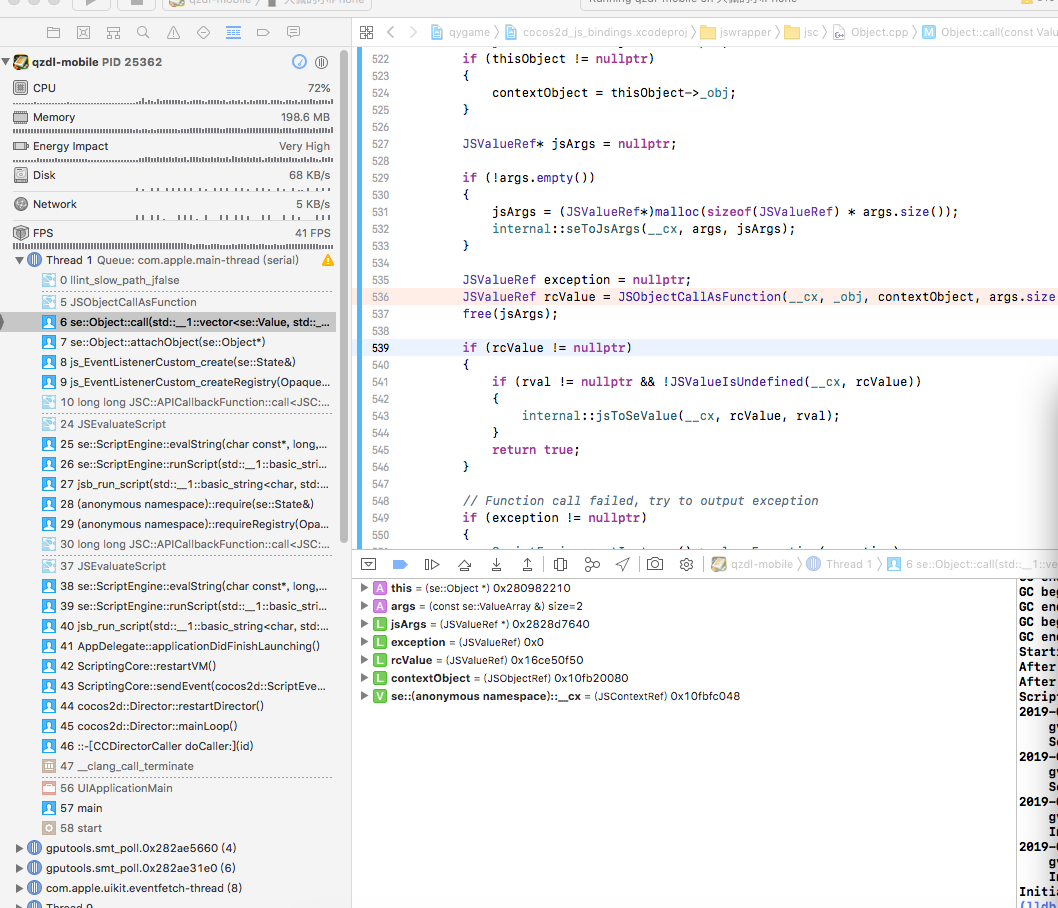Viewport: 1058px width, 908px height.
Task: Collapse the qzdl-mobile process tree
Action: [x=6, y=62]
